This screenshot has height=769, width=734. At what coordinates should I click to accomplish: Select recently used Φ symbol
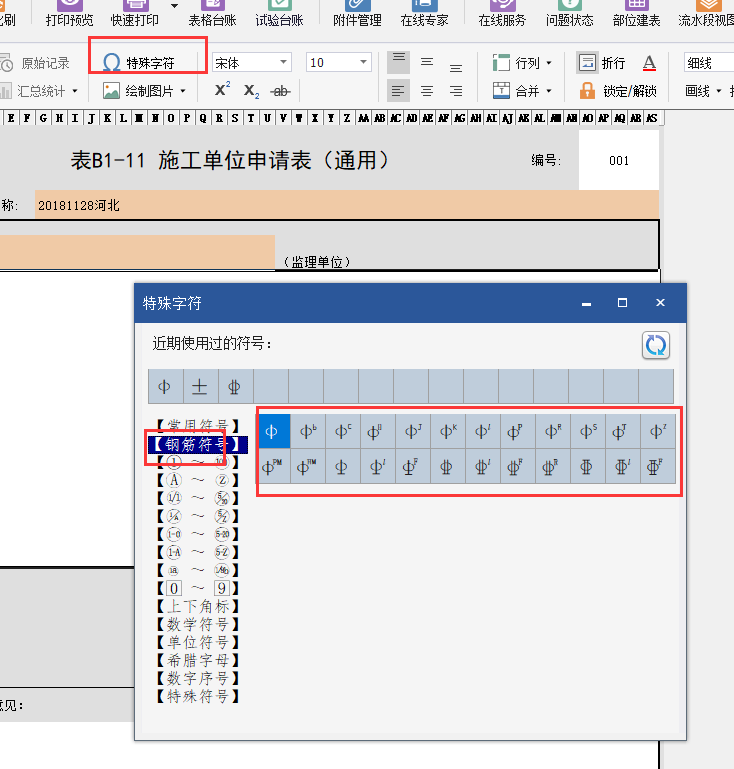(166, 386)
